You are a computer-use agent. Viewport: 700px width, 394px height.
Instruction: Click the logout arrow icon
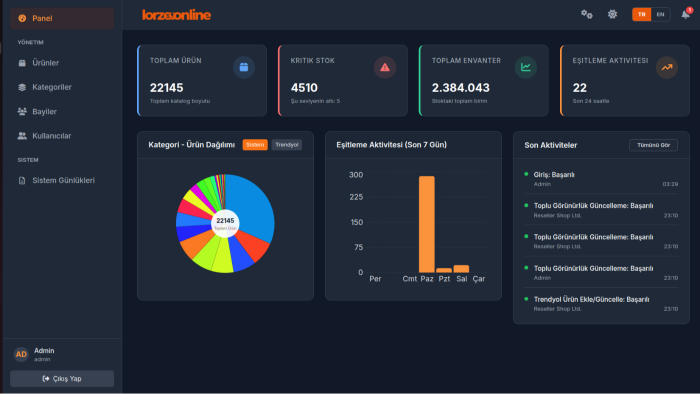coord(46,378)
